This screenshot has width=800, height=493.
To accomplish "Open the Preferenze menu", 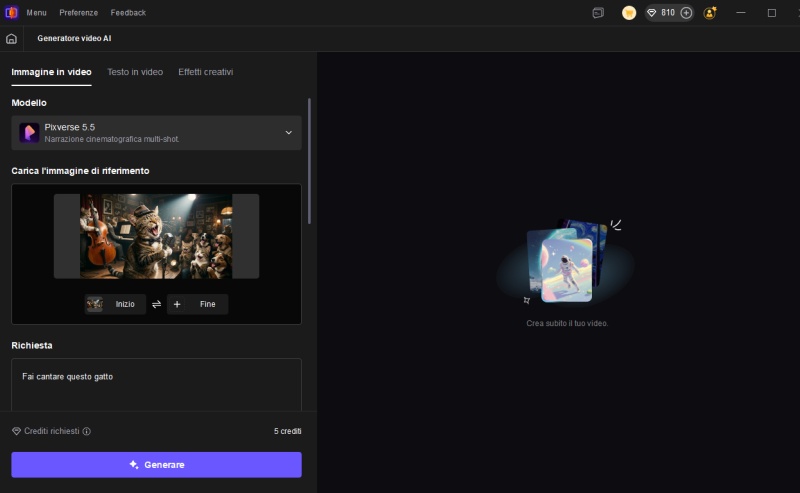I will (x=78, y=13).
